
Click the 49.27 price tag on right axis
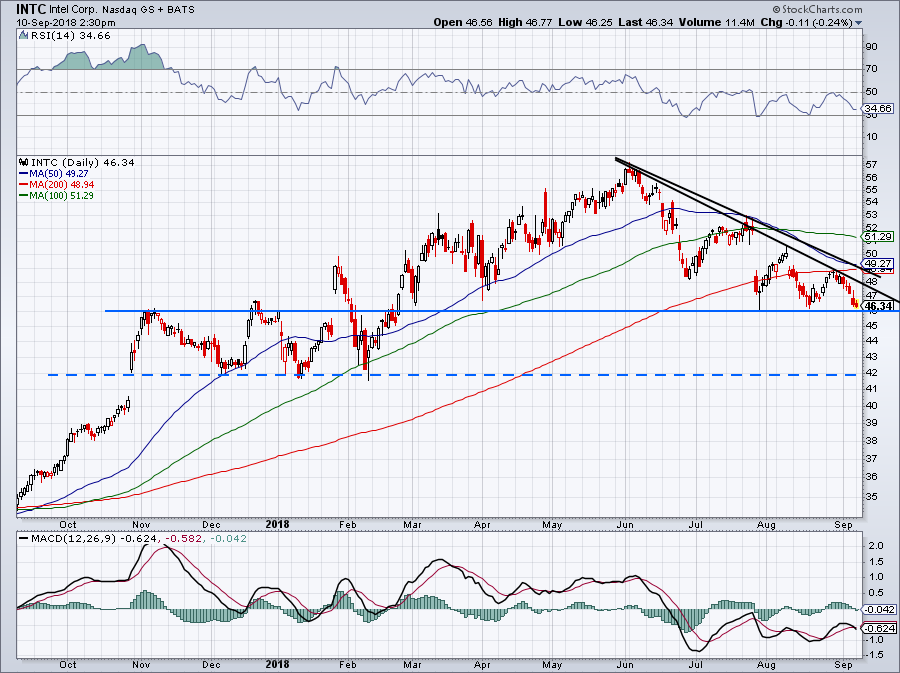[878, 264]
